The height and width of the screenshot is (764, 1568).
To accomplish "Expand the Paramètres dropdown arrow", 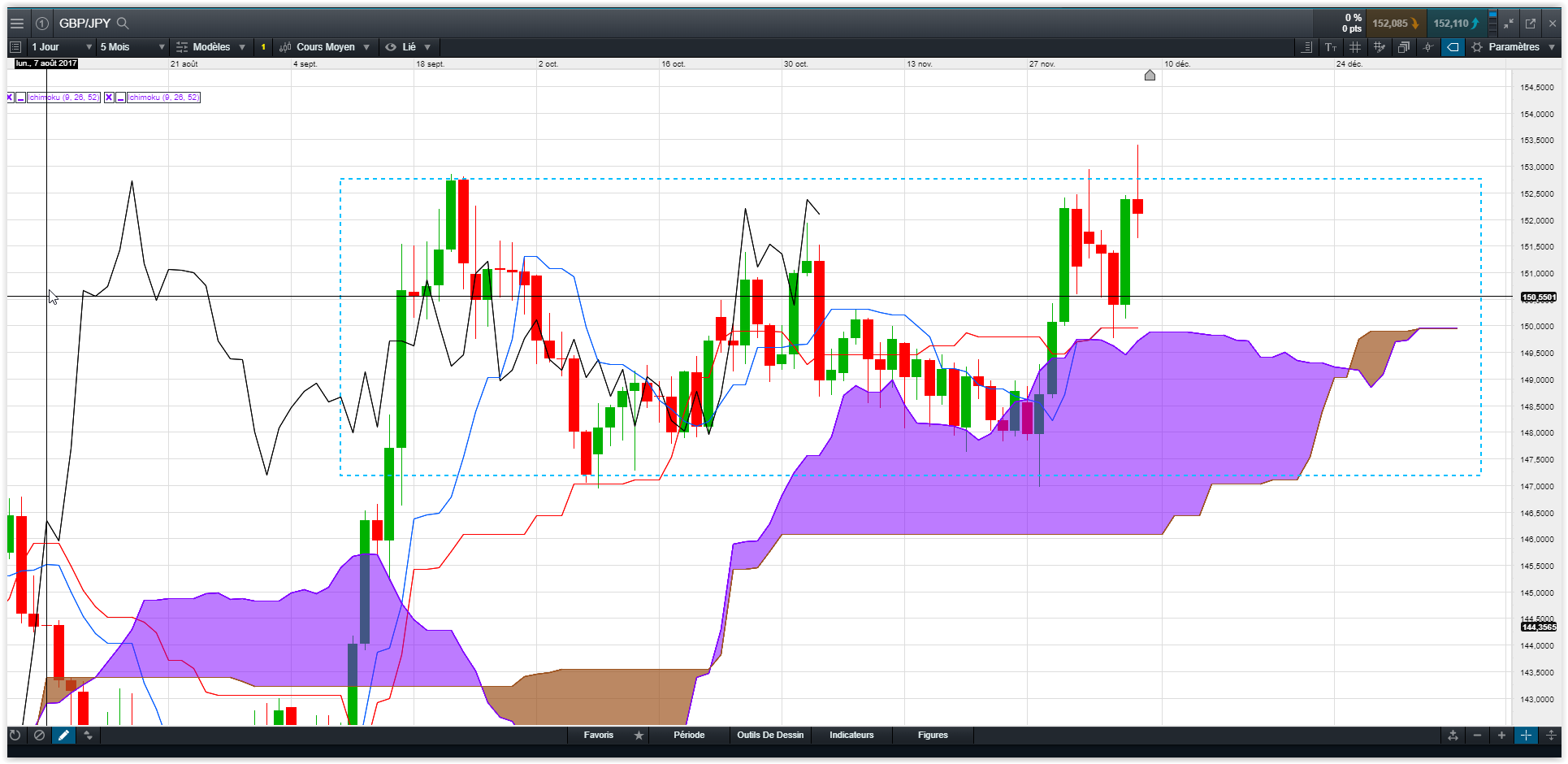I will coord(1552,47).
